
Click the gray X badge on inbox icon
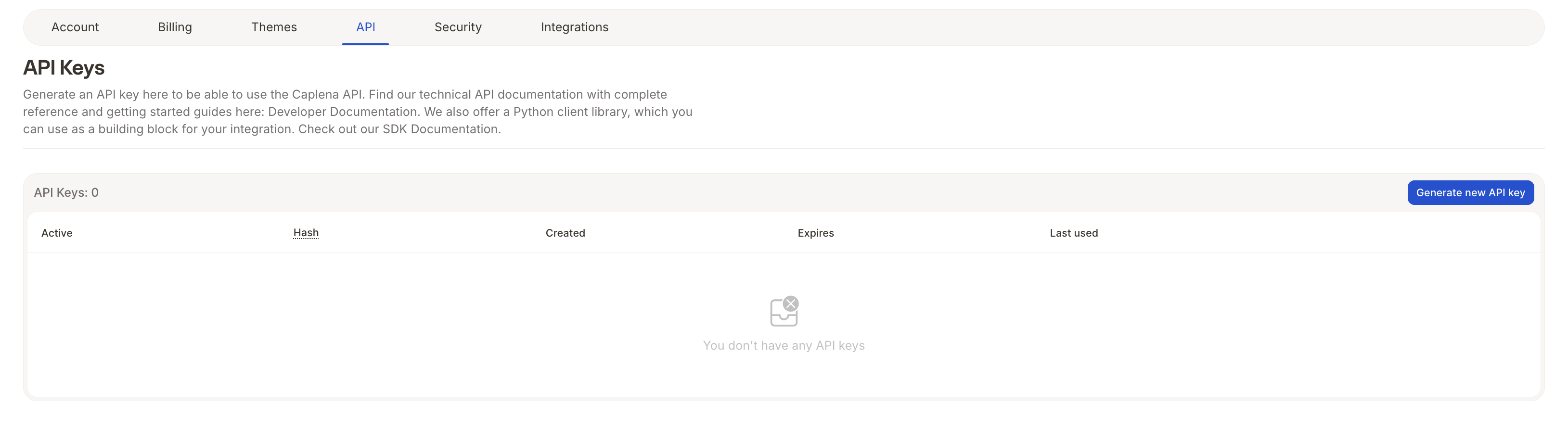click(x=791, y=304)
